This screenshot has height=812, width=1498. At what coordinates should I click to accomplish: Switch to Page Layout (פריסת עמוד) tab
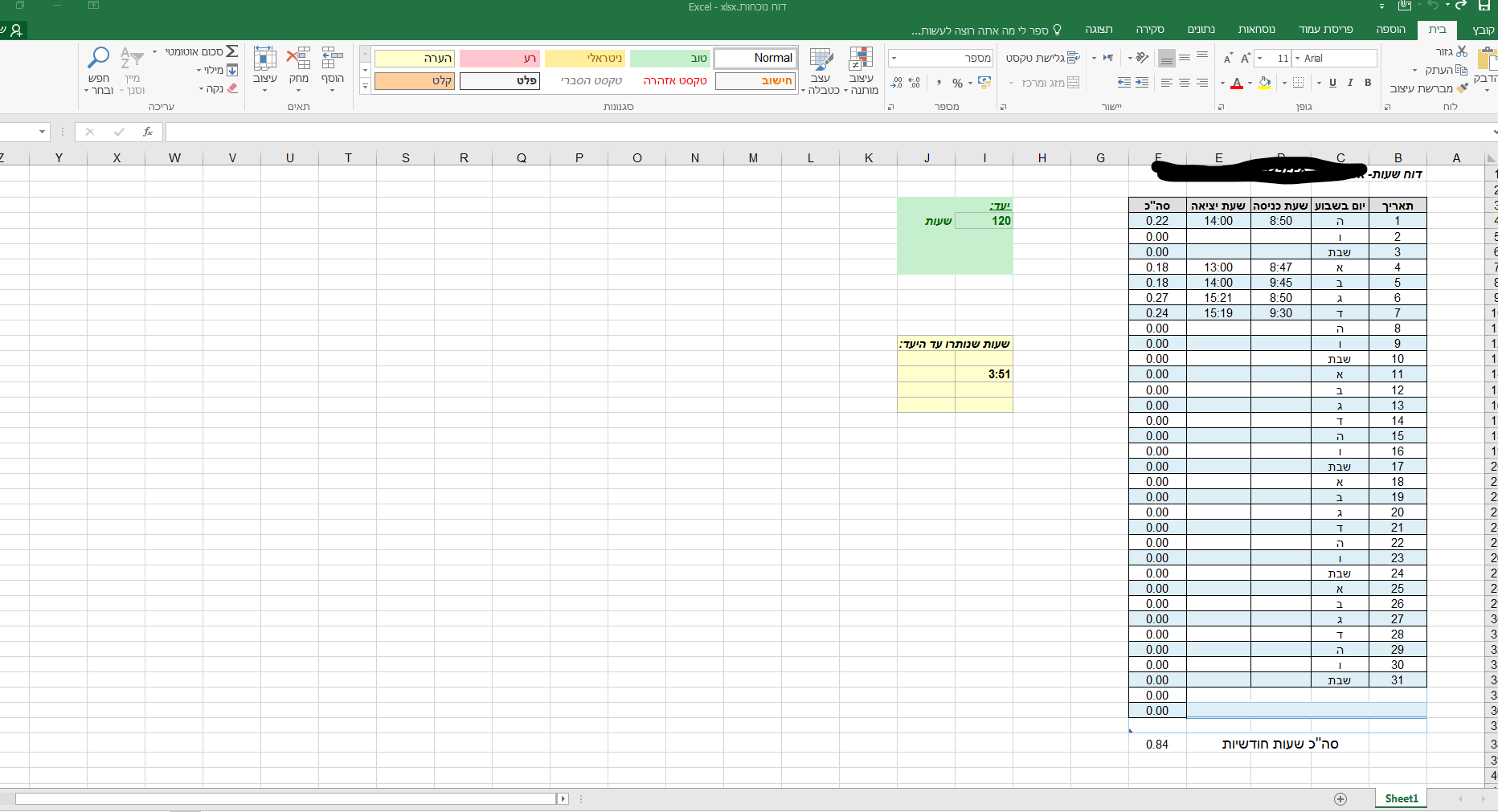coord(1326,30)
